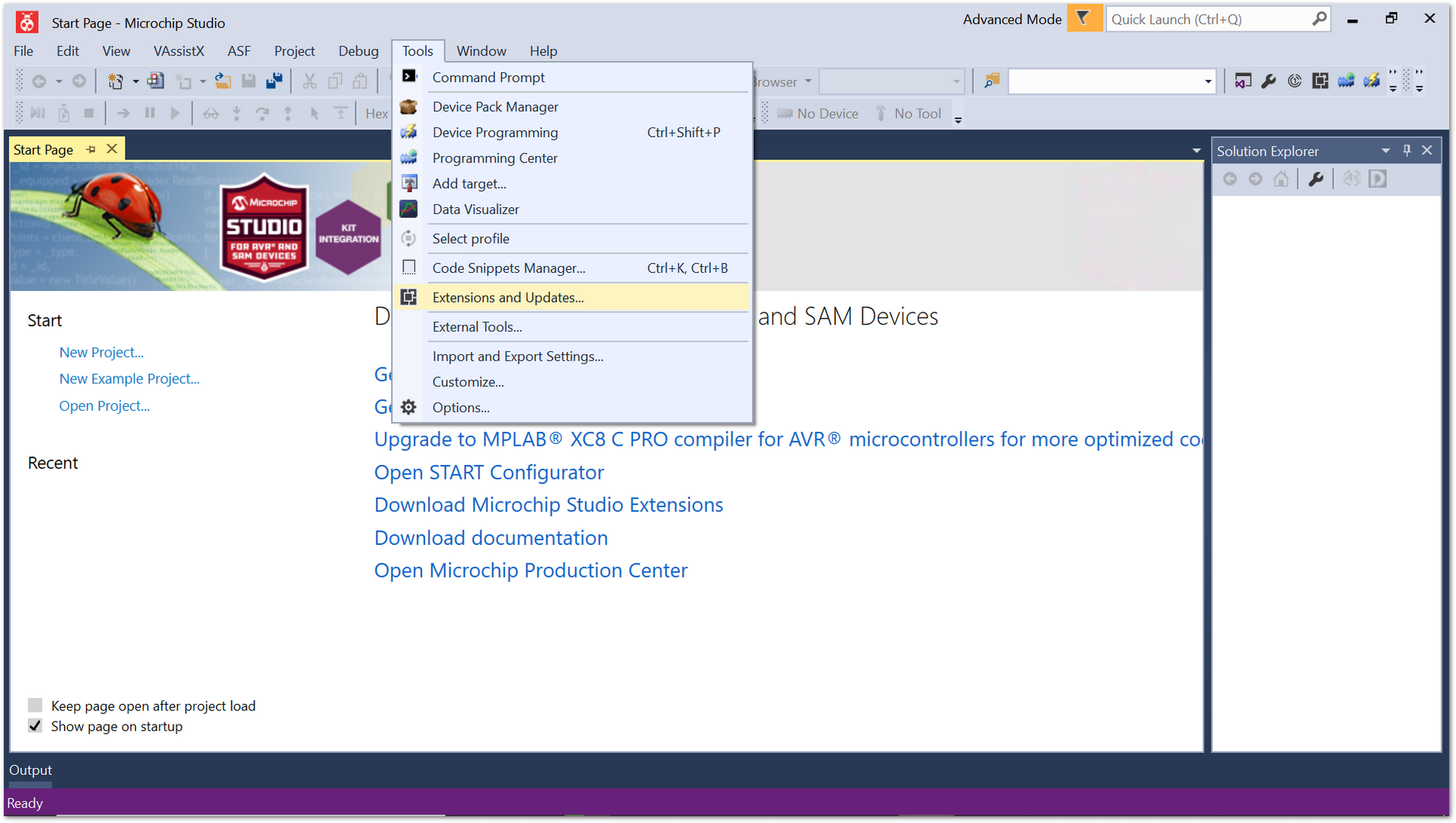
Task: Open the device toolbar overflow options arrow
Action: pyautogui.click(x=958, y=119)
